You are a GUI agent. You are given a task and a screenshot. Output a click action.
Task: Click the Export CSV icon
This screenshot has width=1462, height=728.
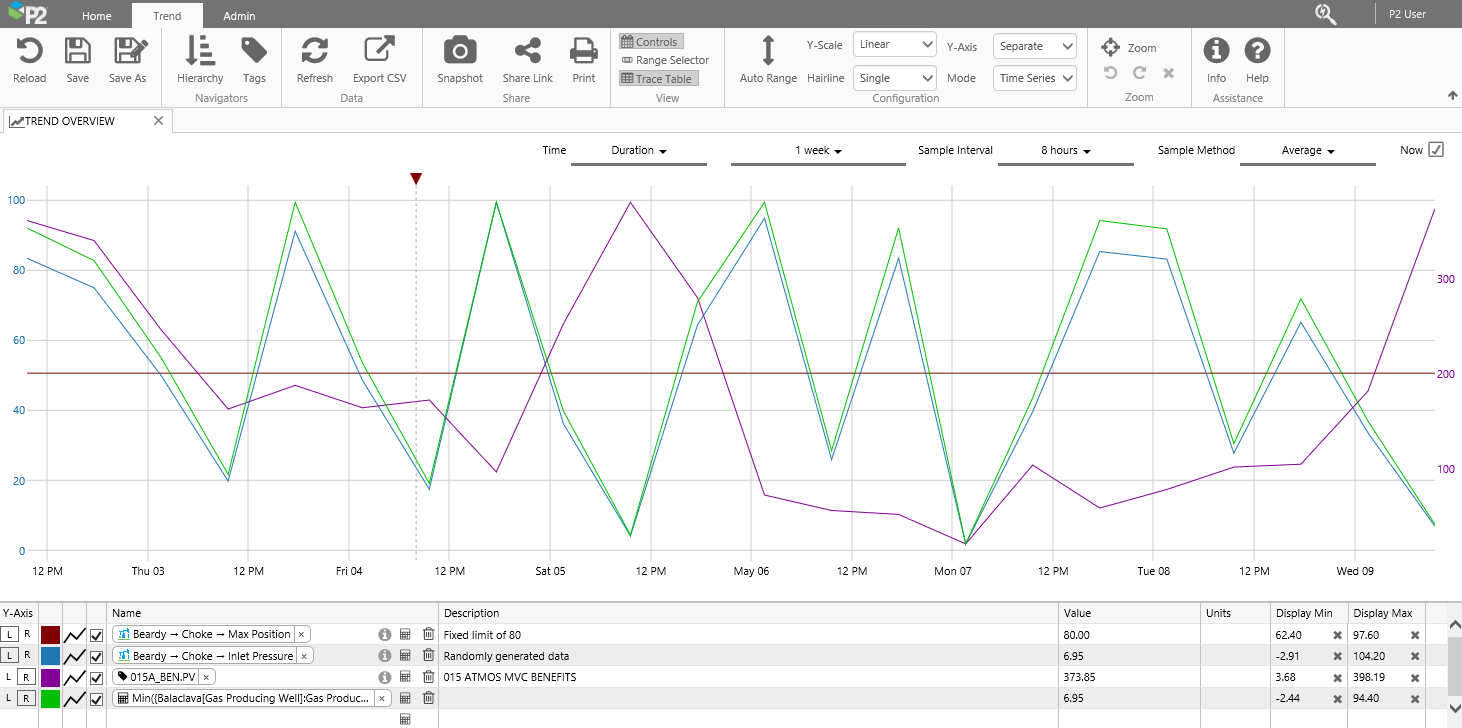(x=379, y=52)
